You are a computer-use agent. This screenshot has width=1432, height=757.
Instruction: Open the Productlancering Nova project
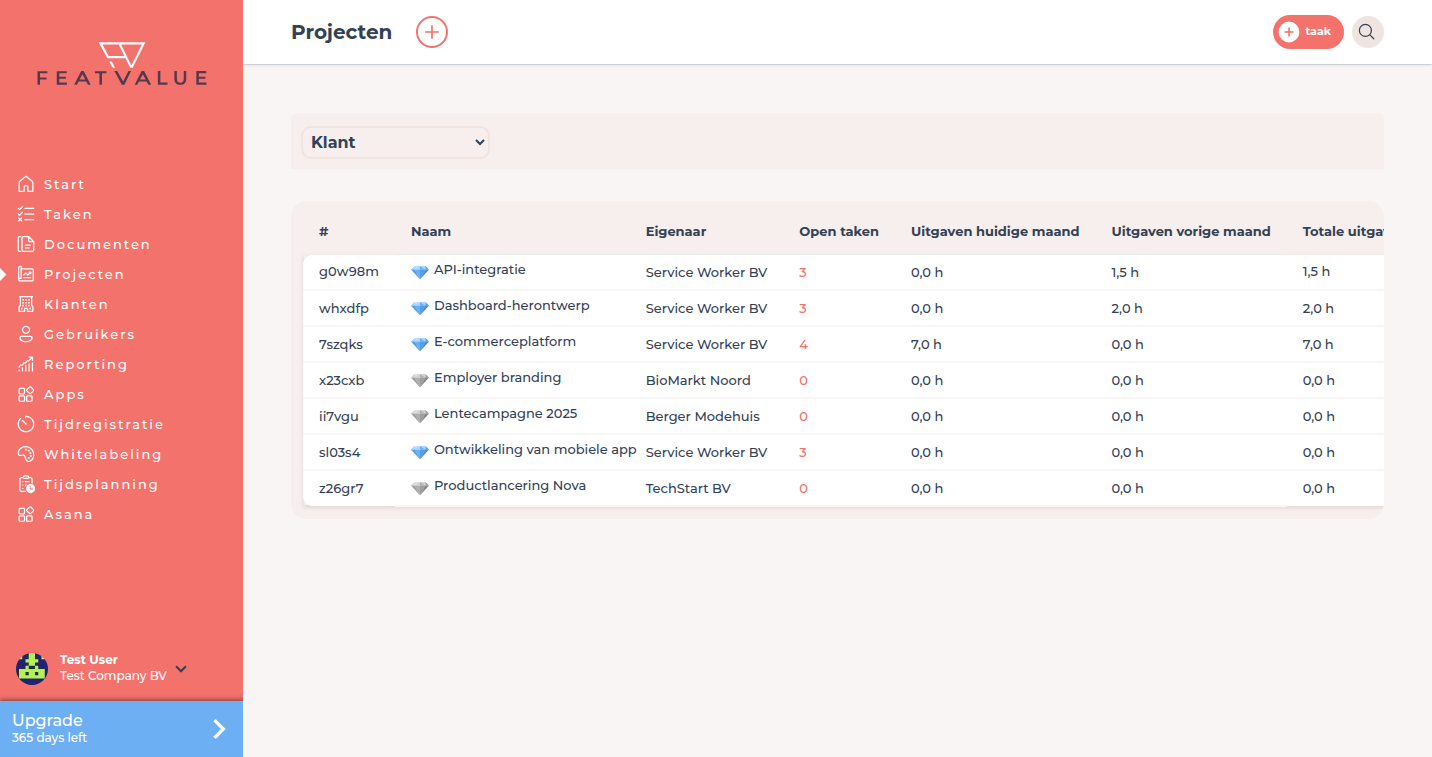click(x=510, y=486)
